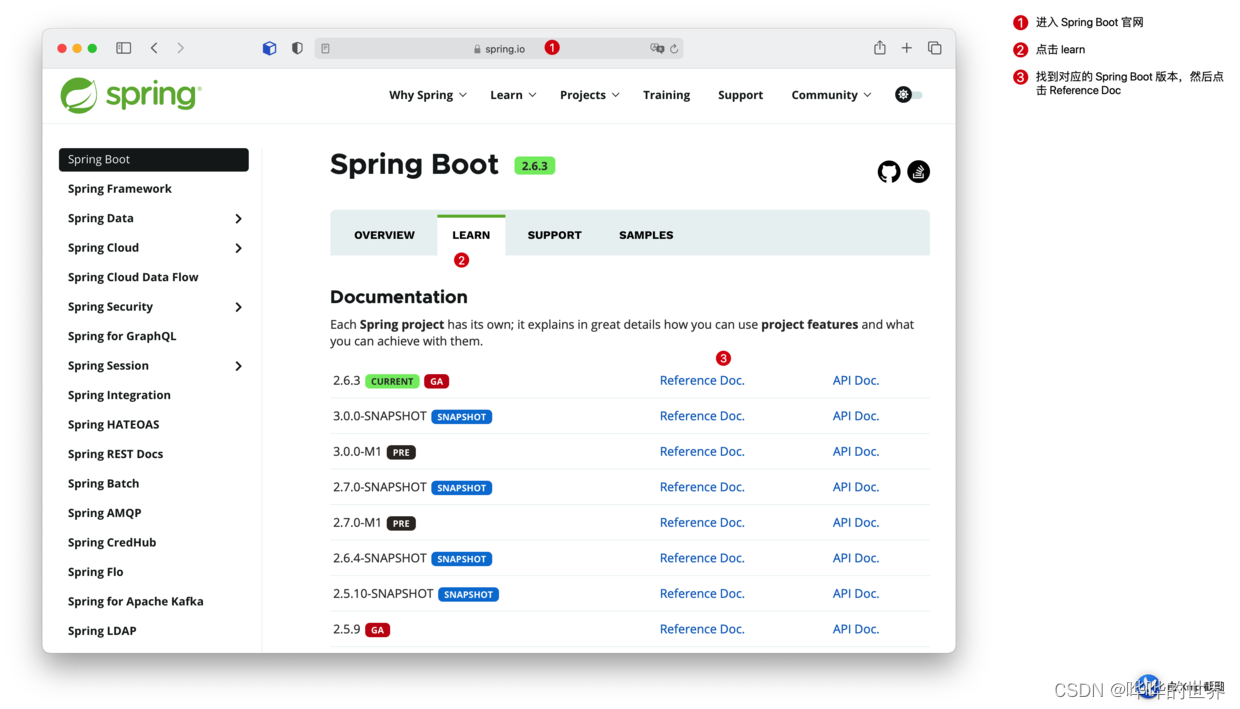Open Spring REST Docs project
The height and width of the screenshot is (709, 1240).
pos(115,454)
